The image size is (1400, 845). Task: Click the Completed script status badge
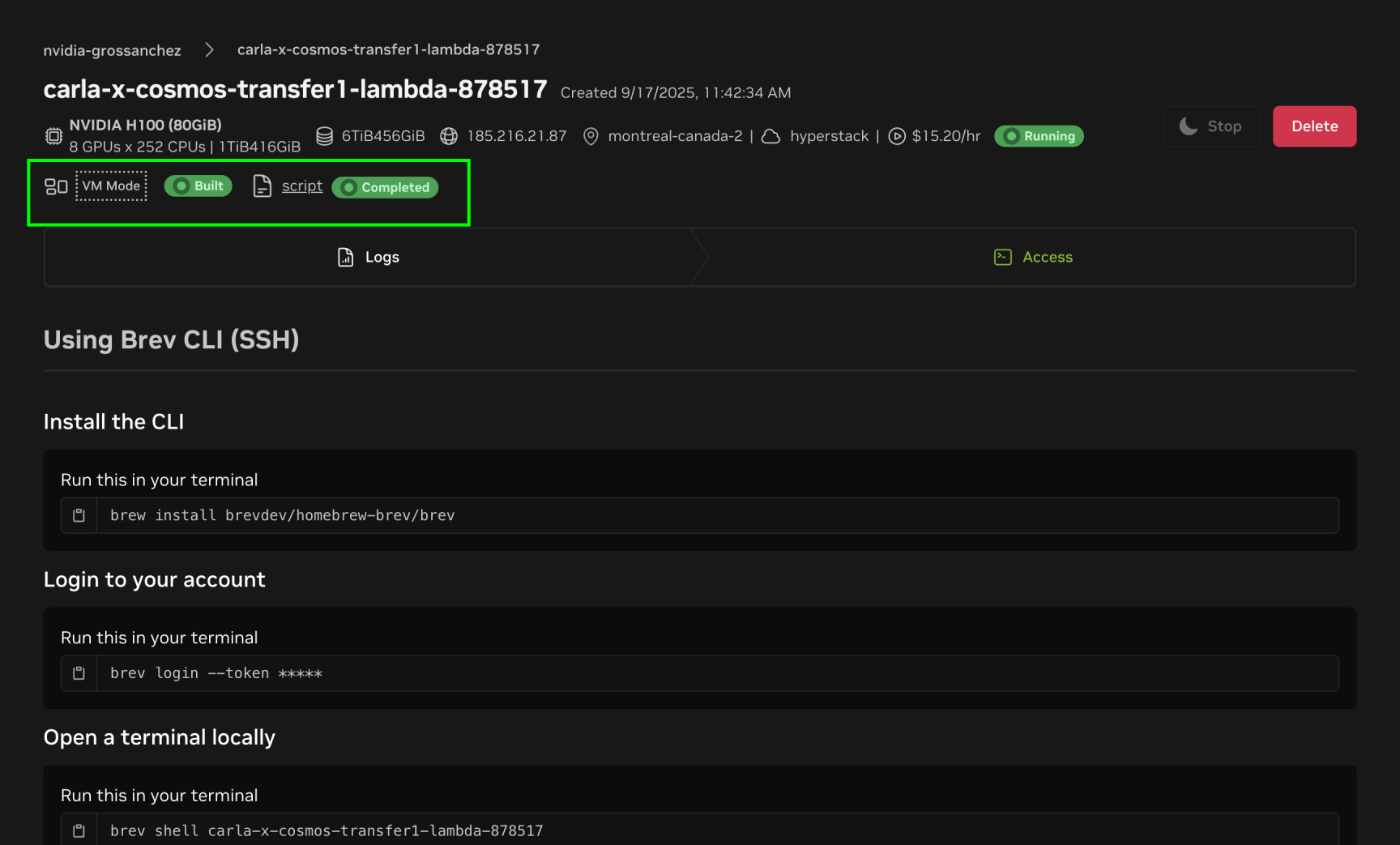coord(385,187)
